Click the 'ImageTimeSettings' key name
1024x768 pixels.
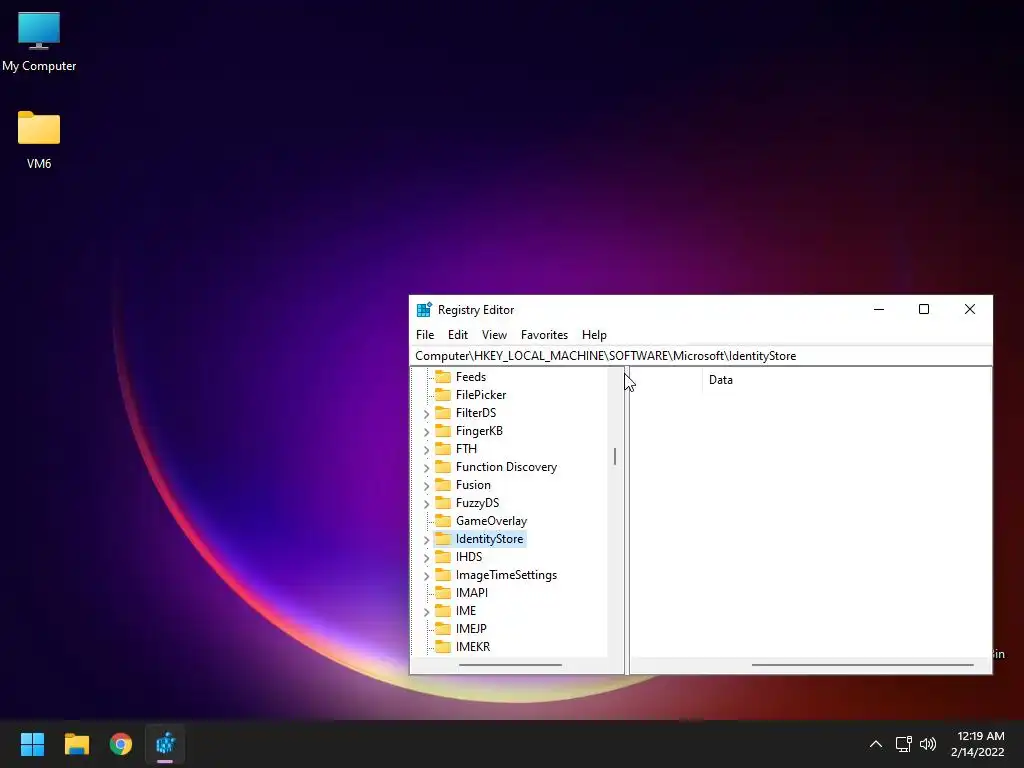pyautogui.click(x=506, y=575)
